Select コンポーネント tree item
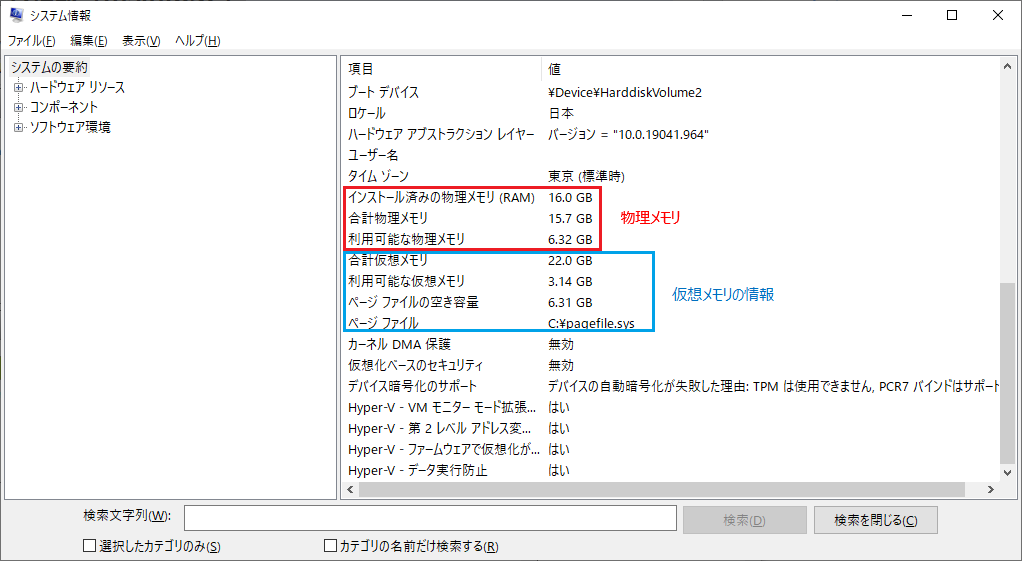The height and width of the screenshot is (561, 1022). tap(63, 108)
